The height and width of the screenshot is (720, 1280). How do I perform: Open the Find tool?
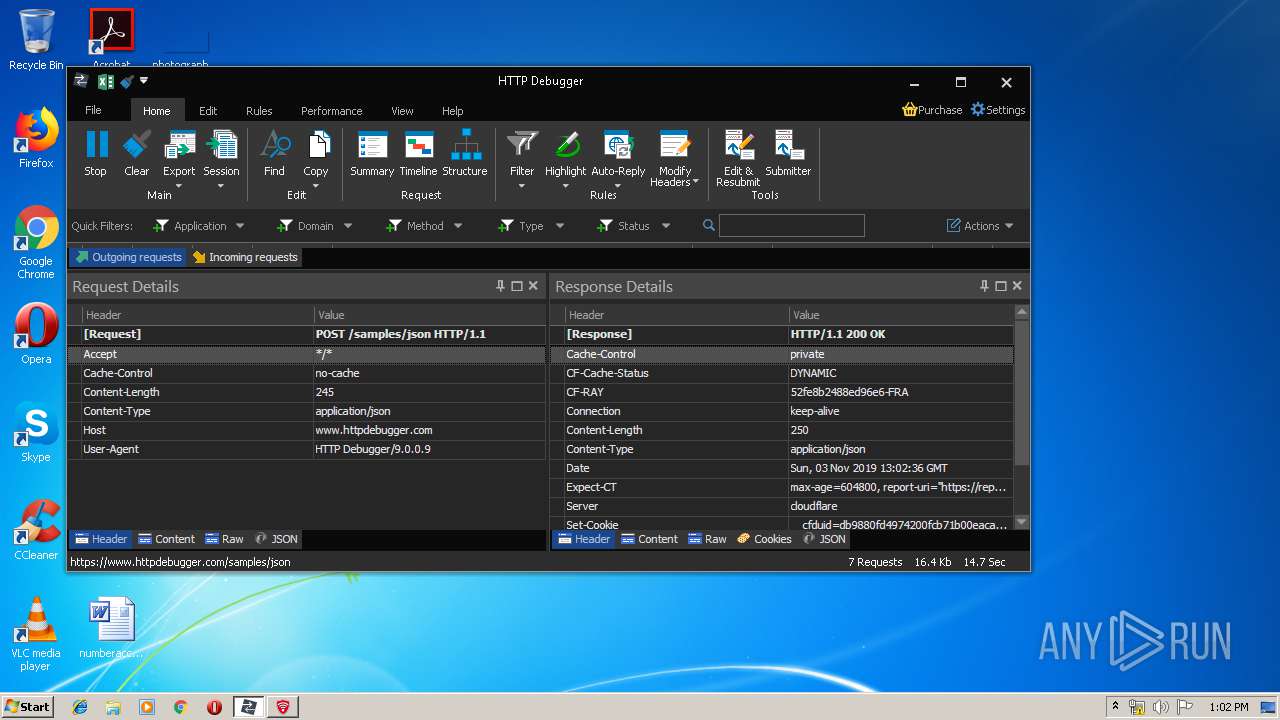(x=274, y=154)
